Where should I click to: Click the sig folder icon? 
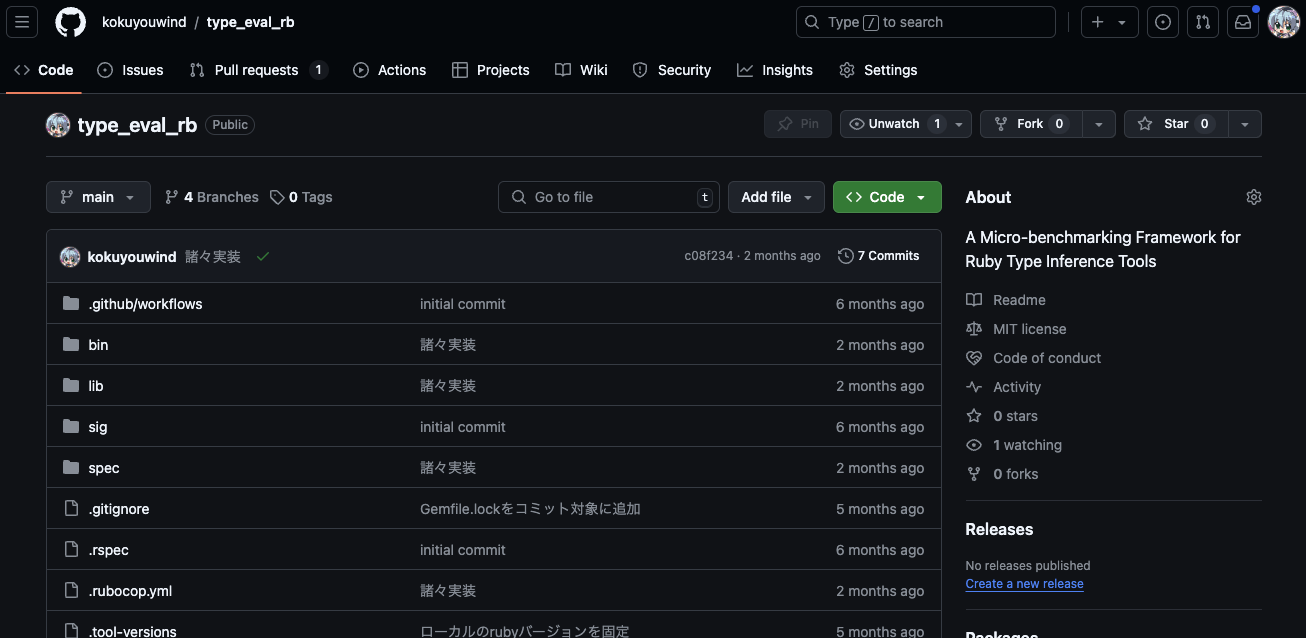click(71, 427)
